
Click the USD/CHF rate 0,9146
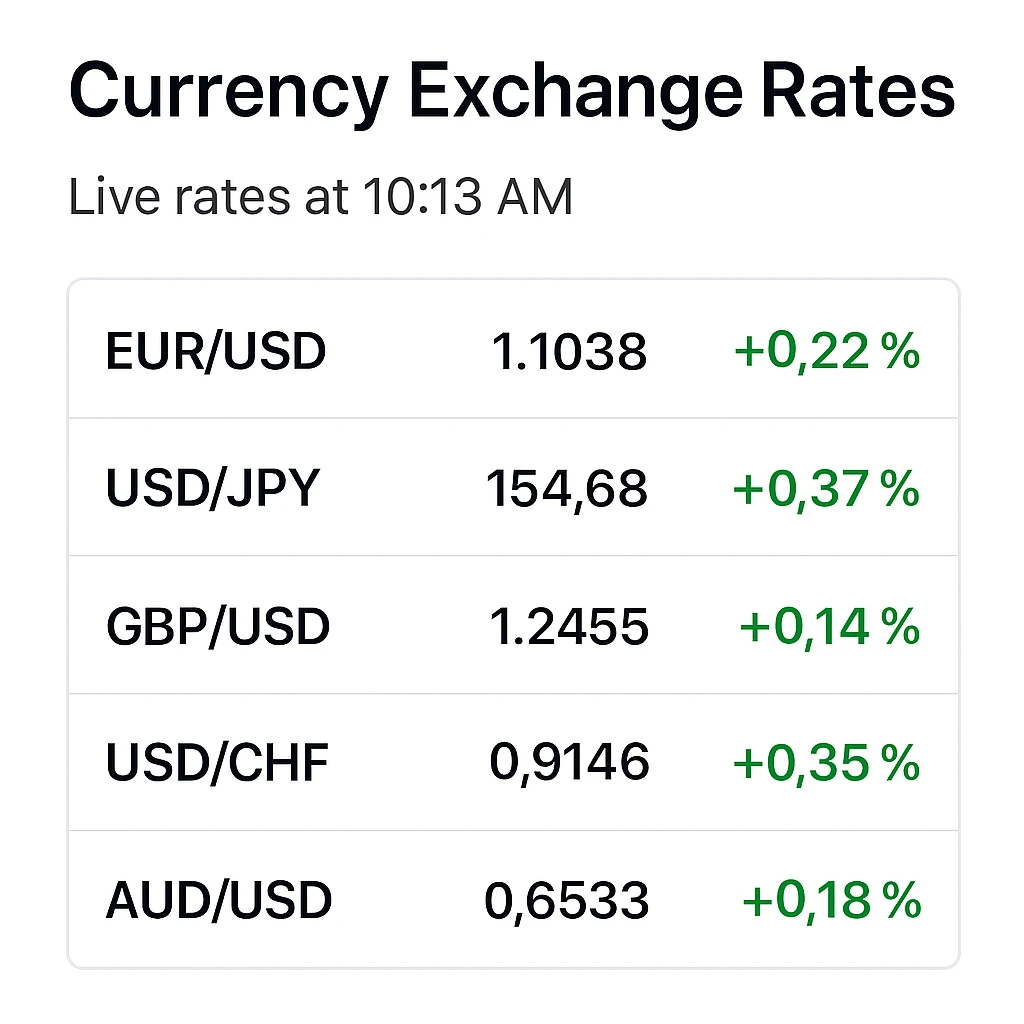(569, 764)
